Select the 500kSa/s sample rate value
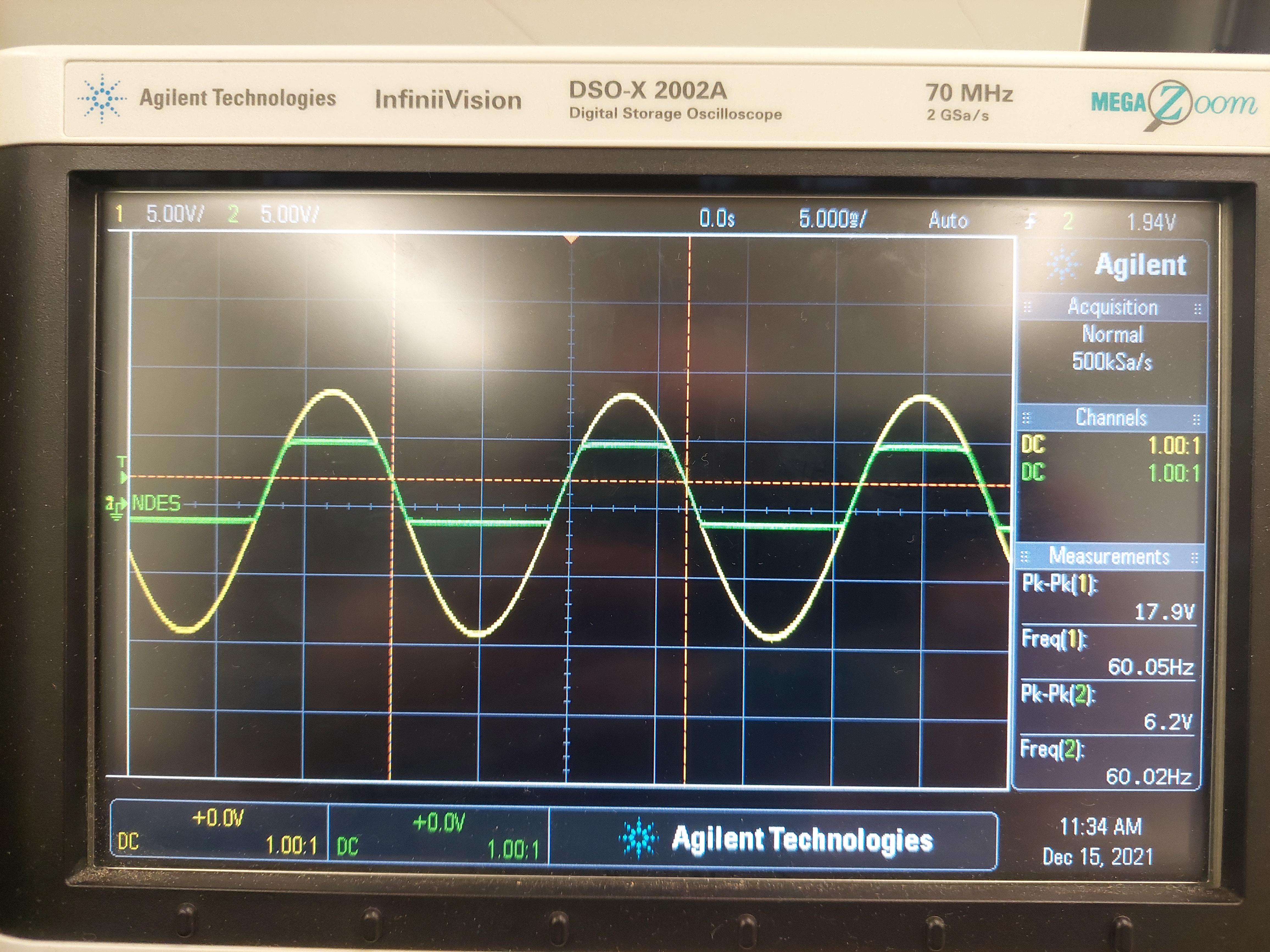 tap(1112, 362)
